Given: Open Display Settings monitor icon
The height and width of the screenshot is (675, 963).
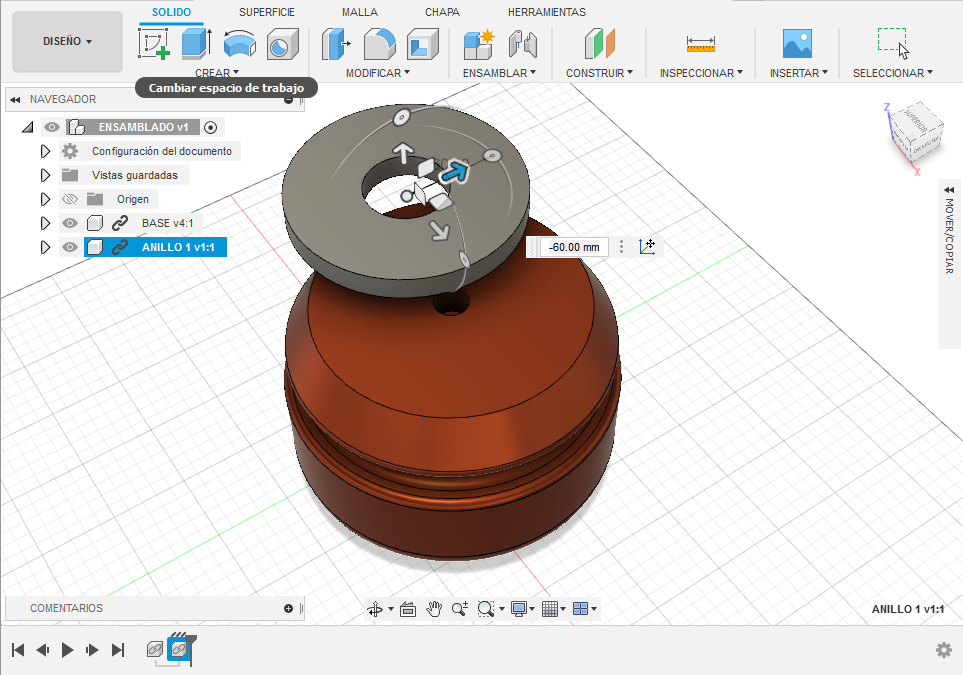Looking at the screenshot, I should [519, 609].
